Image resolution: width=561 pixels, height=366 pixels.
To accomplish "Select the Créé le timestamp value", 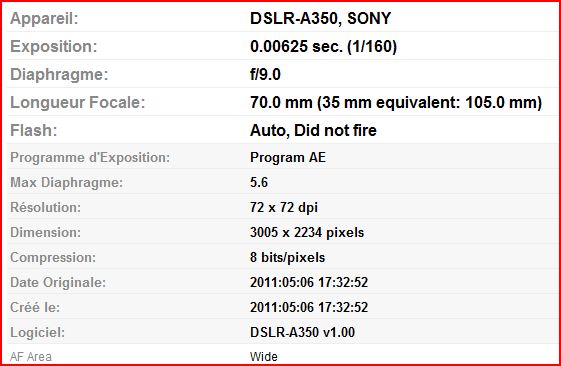I will coord(309,307).
